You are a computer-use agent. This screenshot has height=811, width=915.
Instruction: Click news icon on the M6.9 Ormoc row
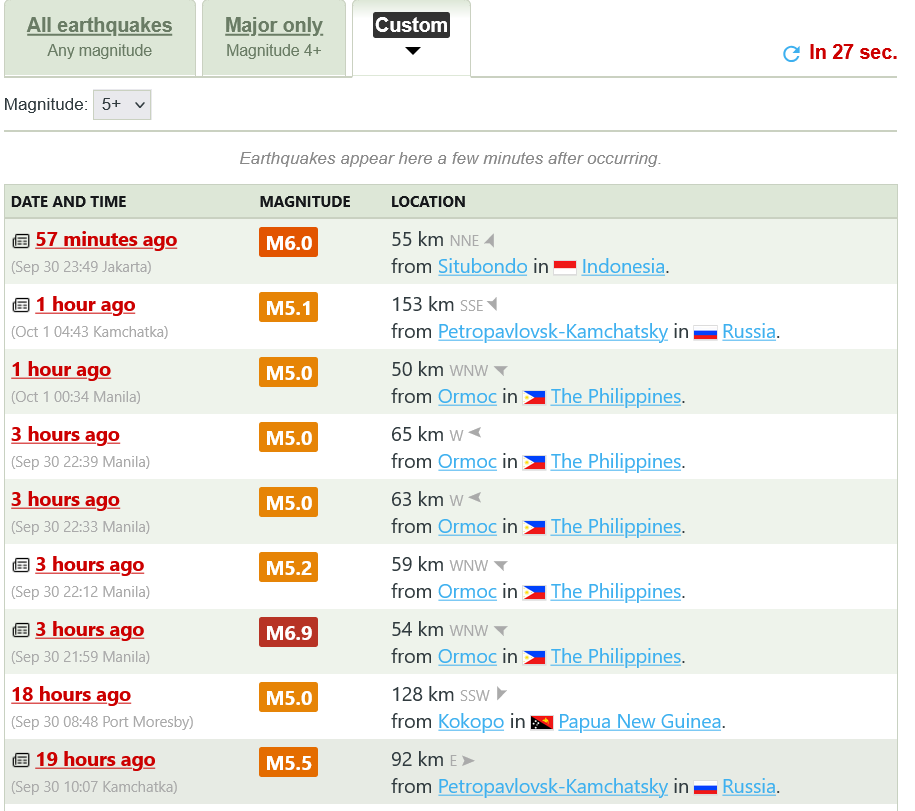click(21, 631)
